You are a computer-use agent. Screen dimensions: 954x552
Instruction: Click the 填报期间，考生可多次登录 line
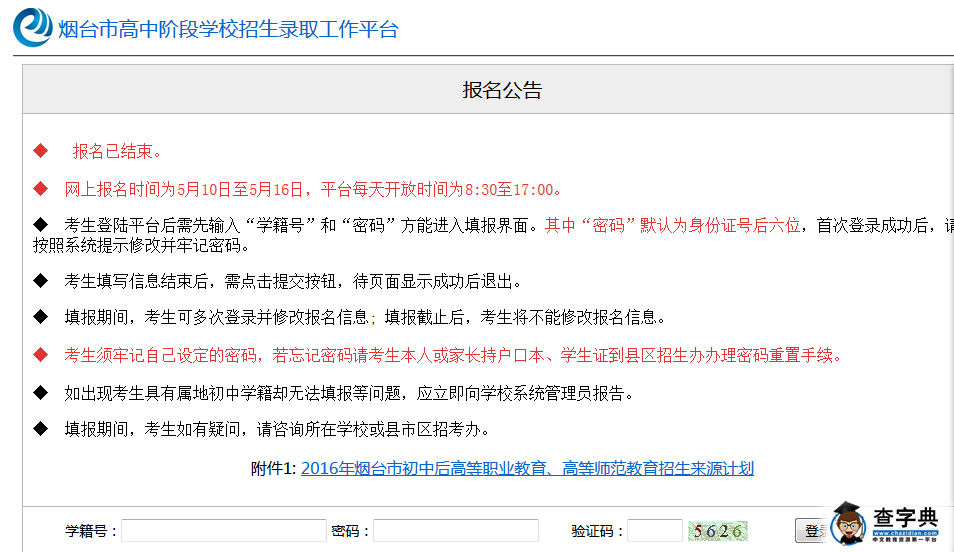click(x=365, y=317)
